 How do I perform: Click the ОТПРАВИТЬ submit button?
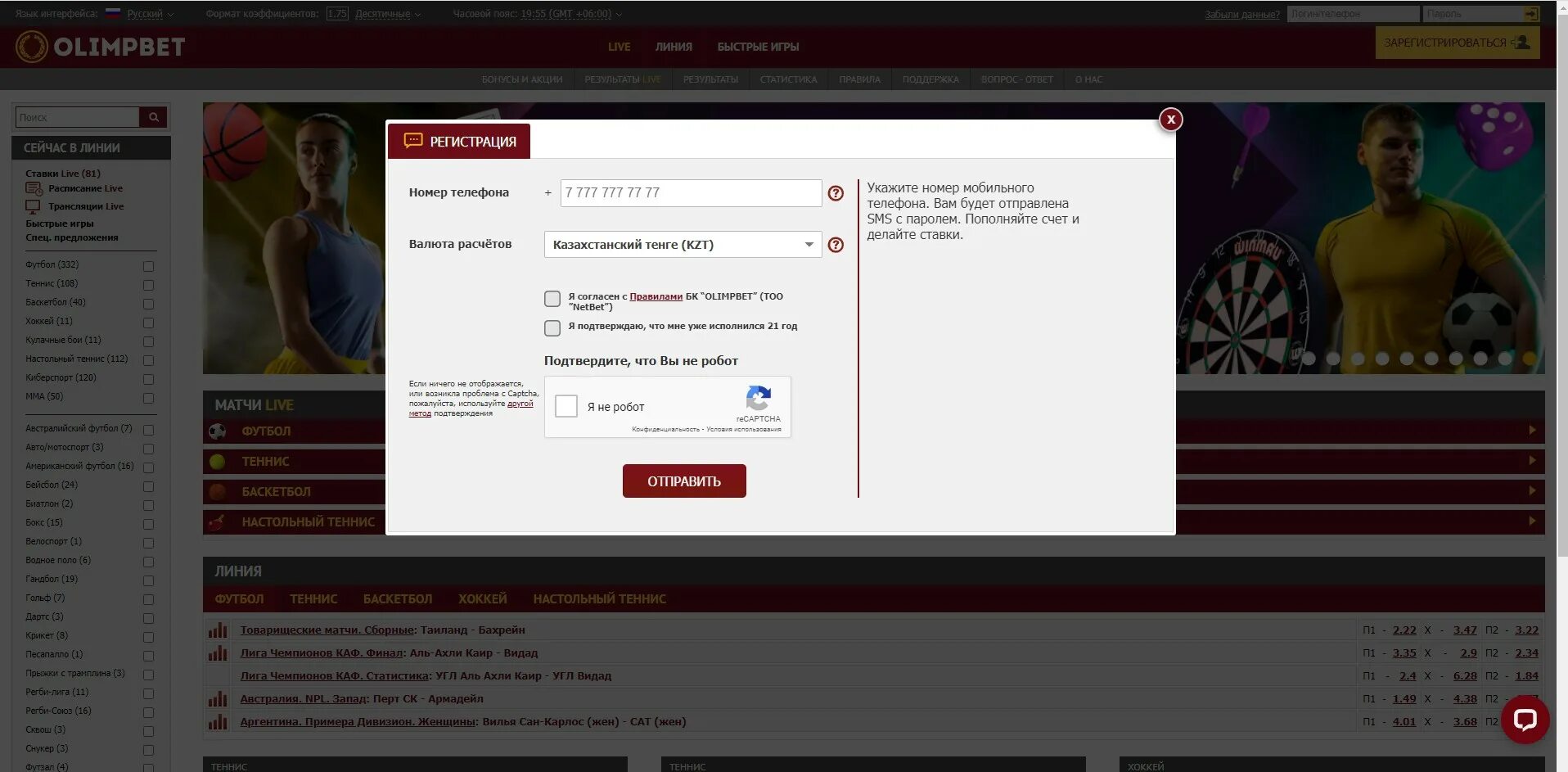(684, 481)
